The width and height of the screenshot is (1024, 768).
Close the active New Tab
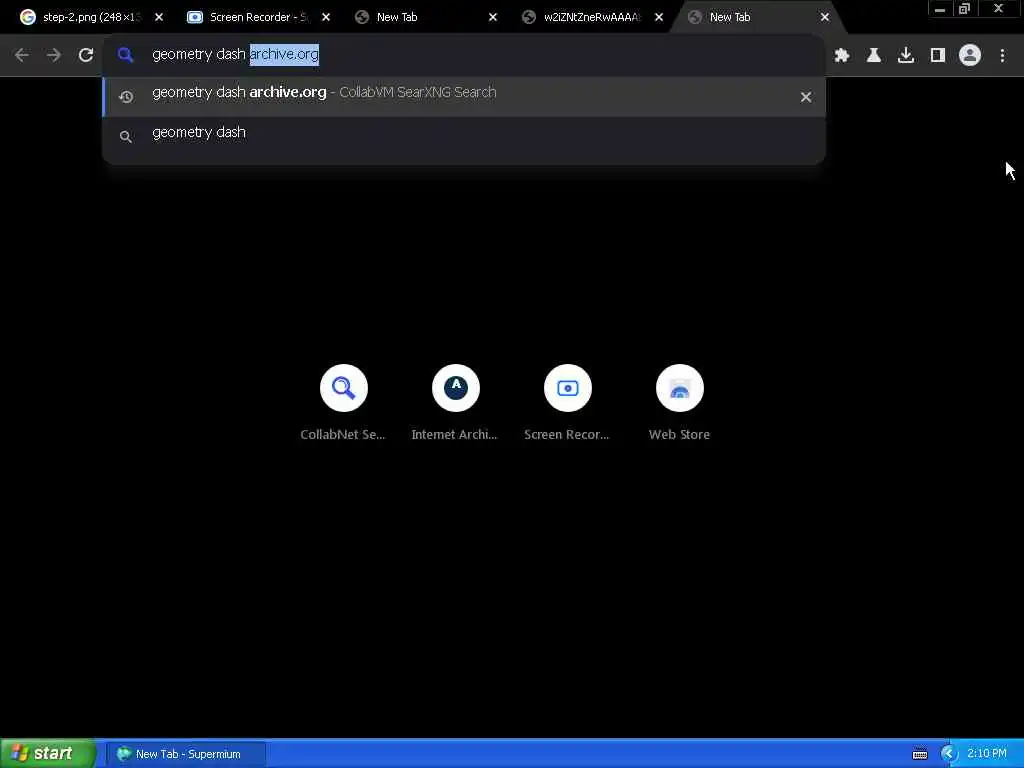825,17
